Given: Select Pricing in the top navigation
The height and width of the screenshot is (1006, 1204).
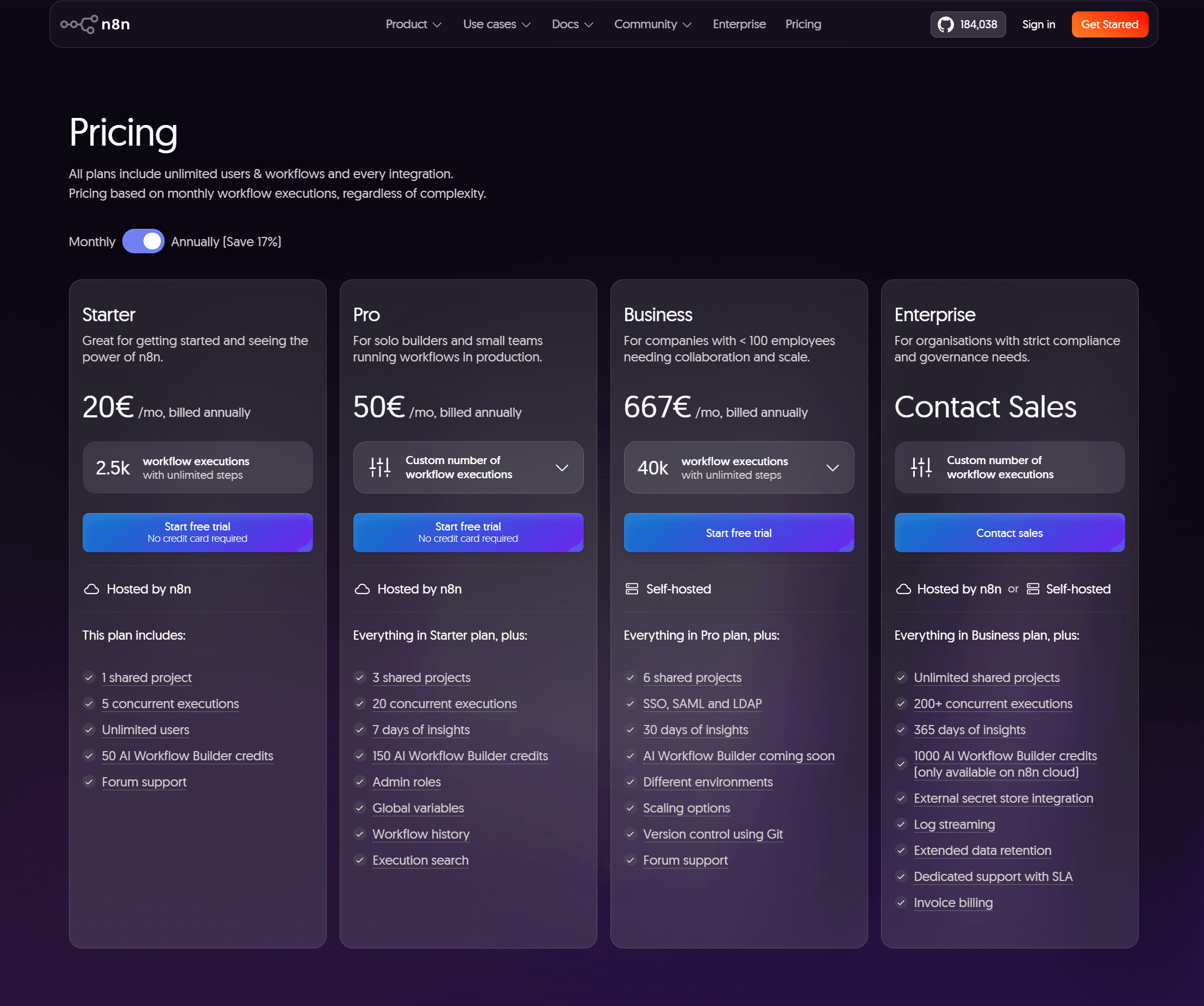Looking at the screenshot, I should coord(803,24).
